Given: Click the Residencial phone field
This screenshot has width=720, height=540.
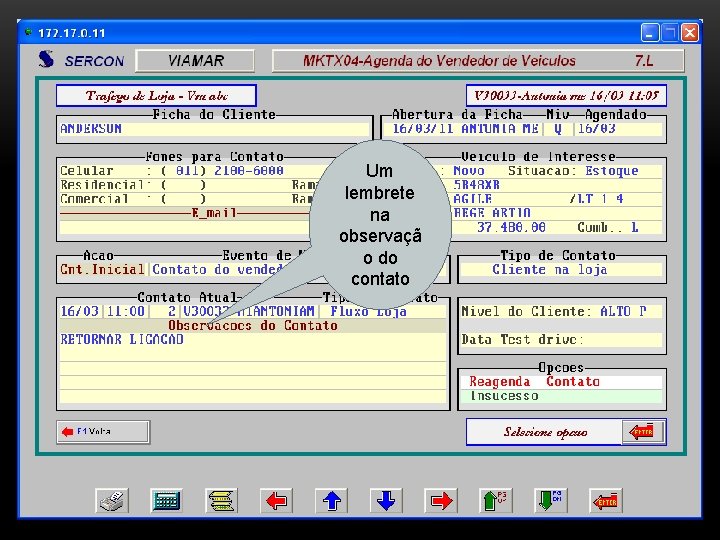Looking at the screenshot, I should (x=184, y=185).
